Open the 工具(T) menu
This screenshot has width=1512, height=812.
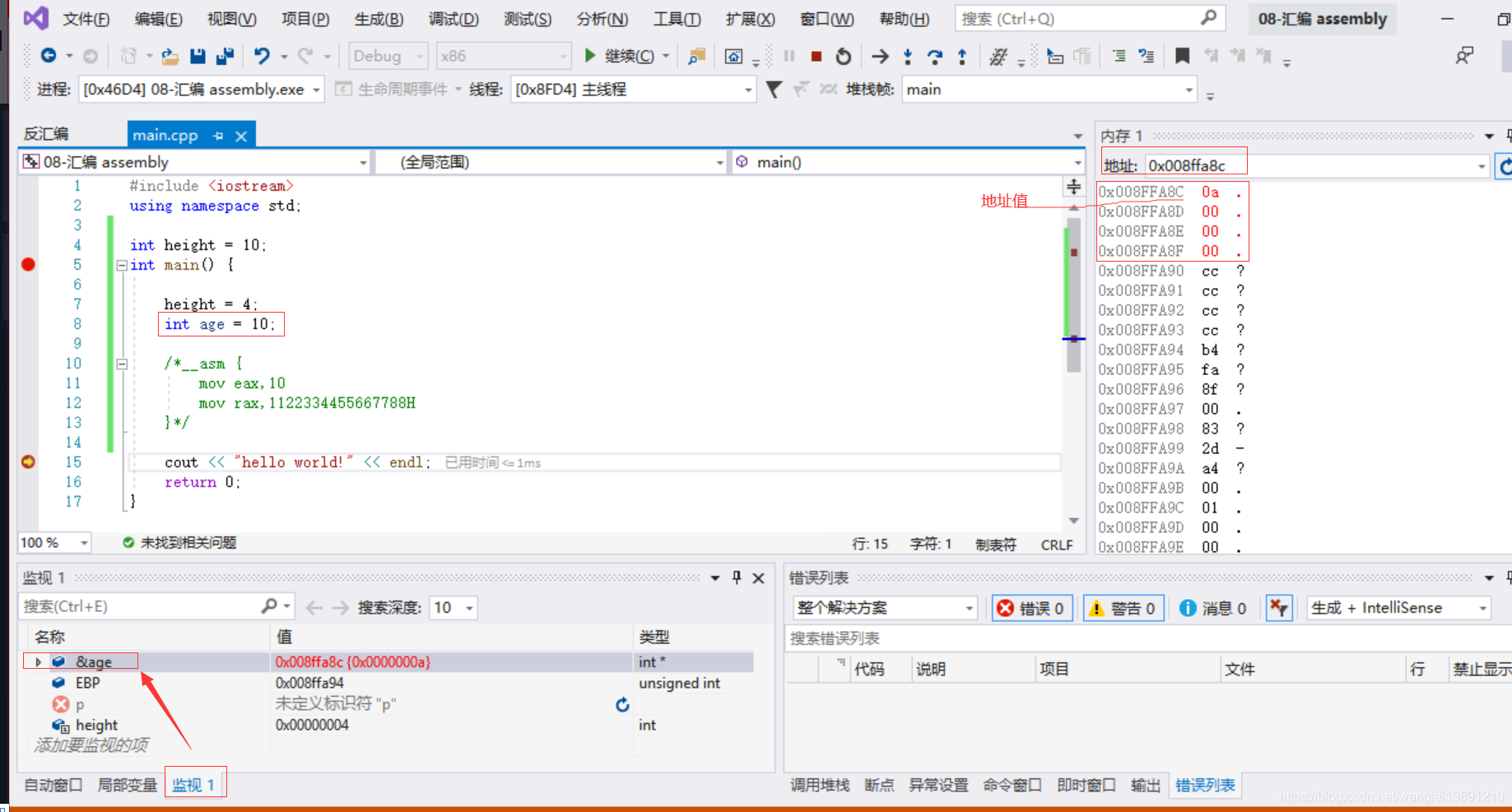677,19
